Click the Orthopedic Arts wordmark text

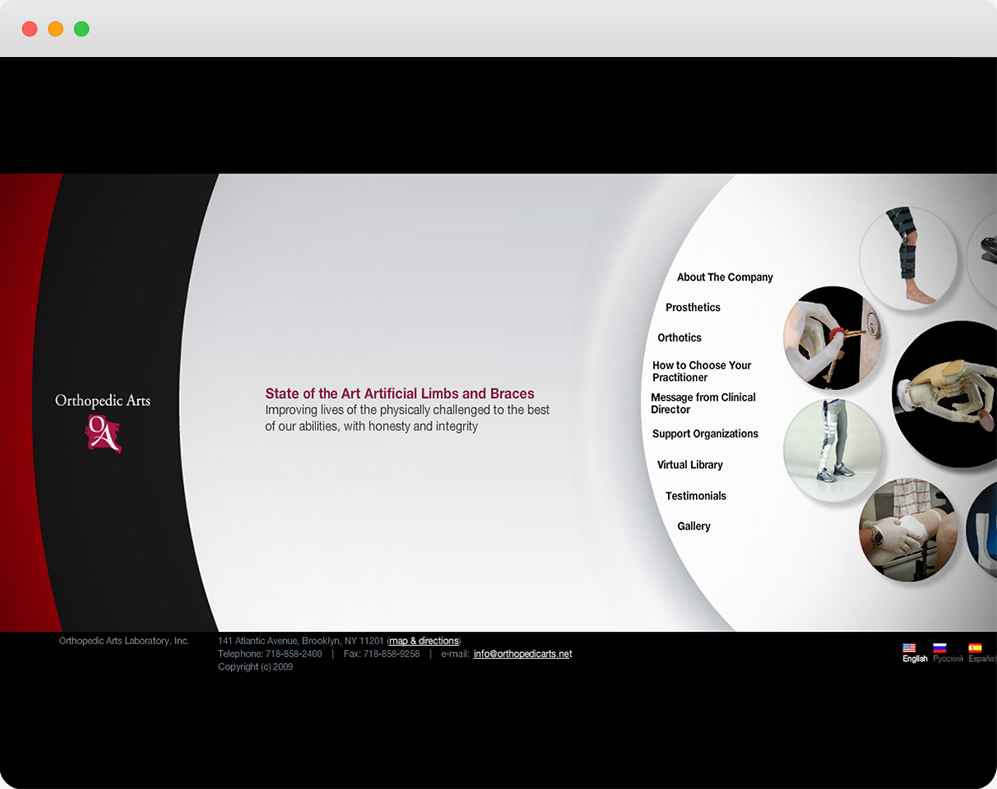[x=102, y=401]
